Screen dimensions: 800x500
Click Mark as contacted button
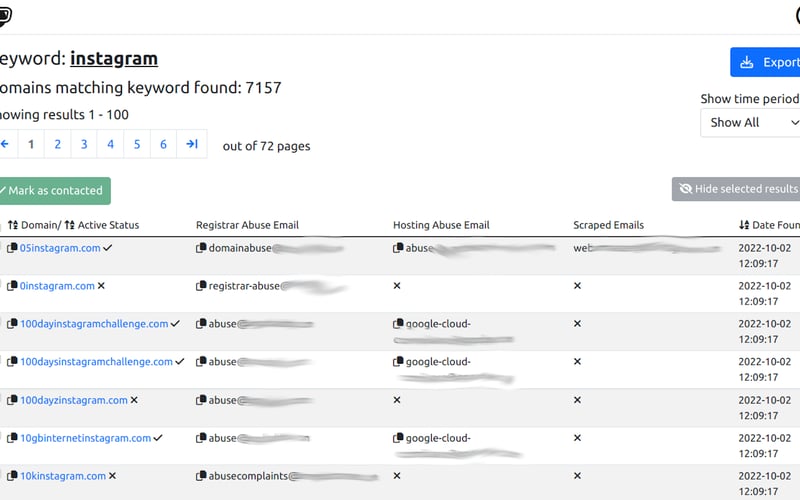coord(54,191)
